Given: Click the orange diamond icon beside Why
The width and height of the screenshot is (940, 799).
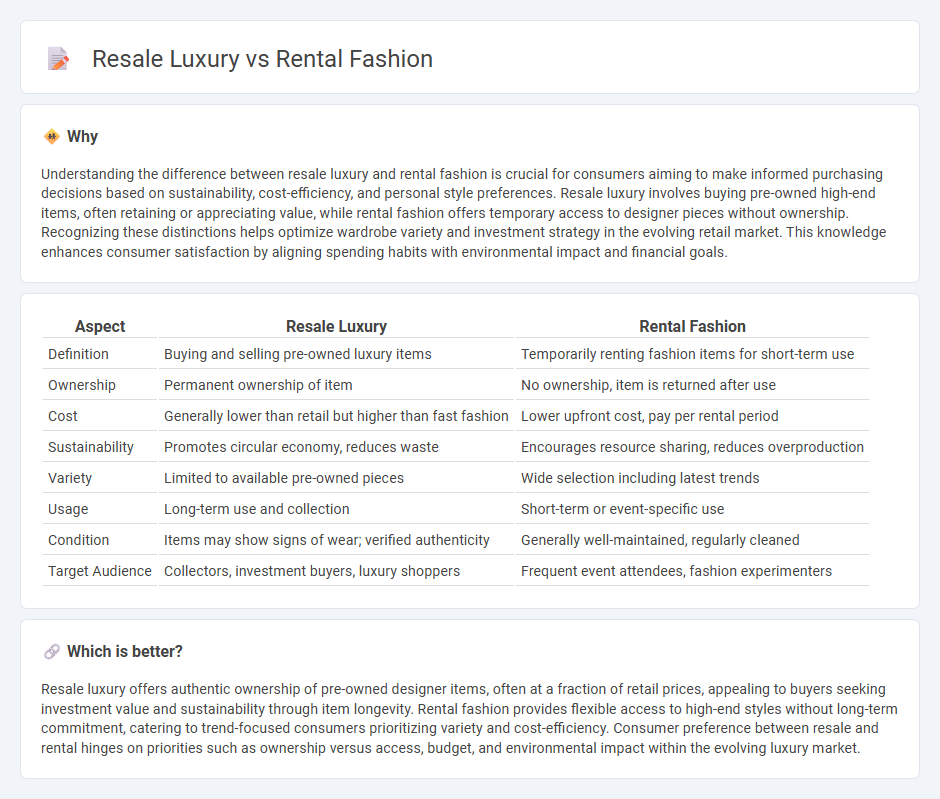Looking at the screenshot, I should coord(52,137).
